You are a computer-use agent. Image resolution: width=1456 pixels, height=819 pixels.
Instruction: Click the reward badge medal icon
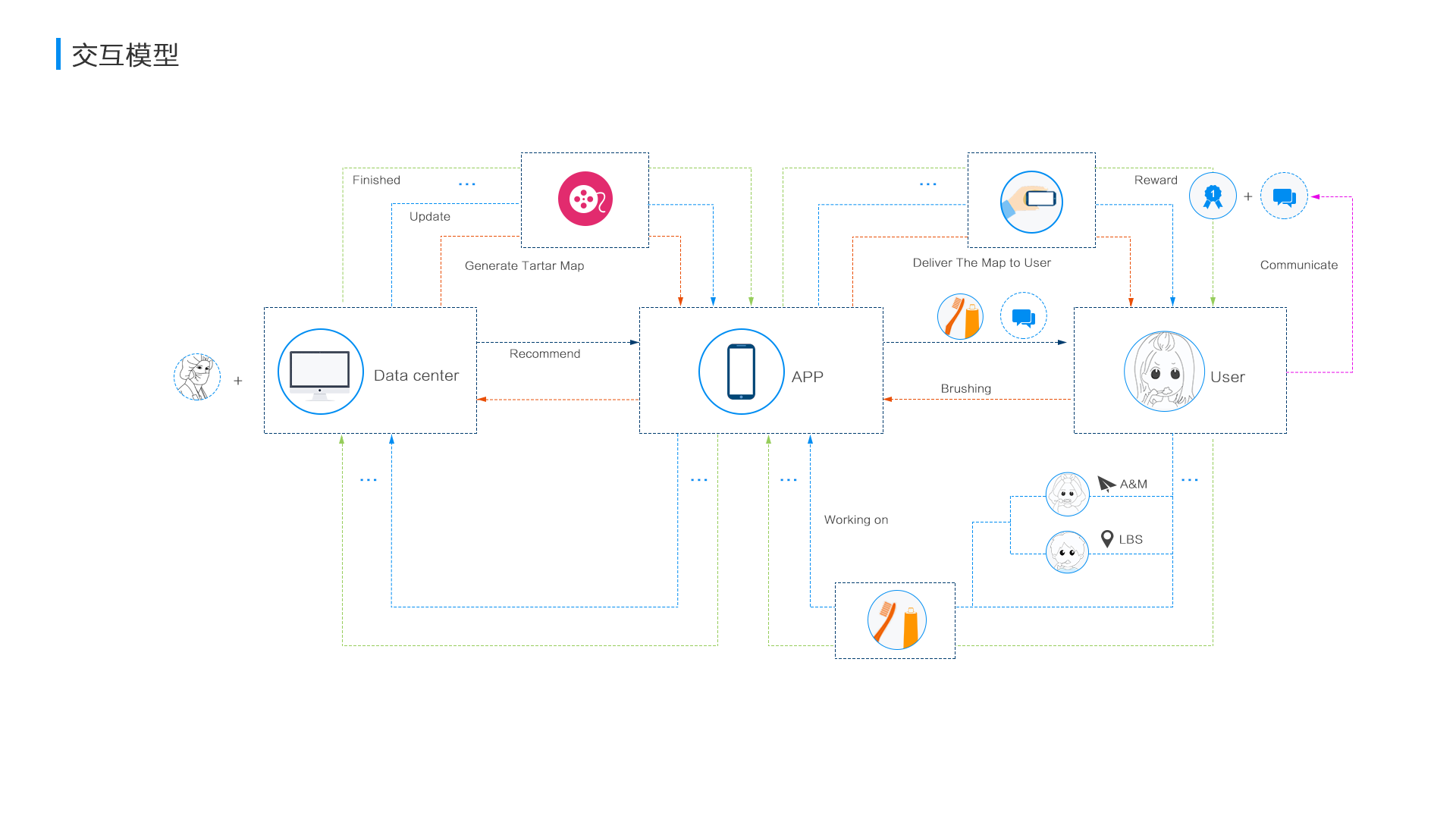click(x=1211, y=195)
